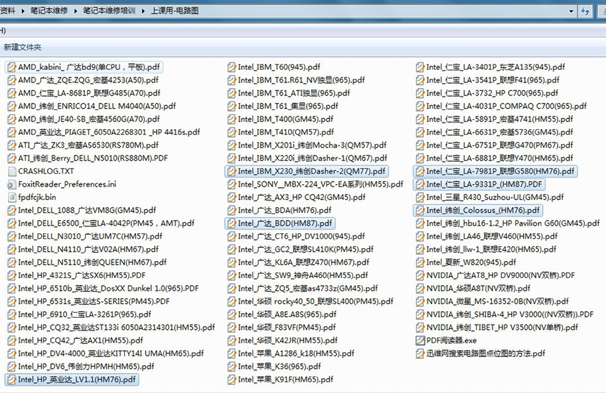Select Intel_DELL_N3010_广达UM7C(HM57).pdf
Screen dimensions: 606x393
coord(90,236)
